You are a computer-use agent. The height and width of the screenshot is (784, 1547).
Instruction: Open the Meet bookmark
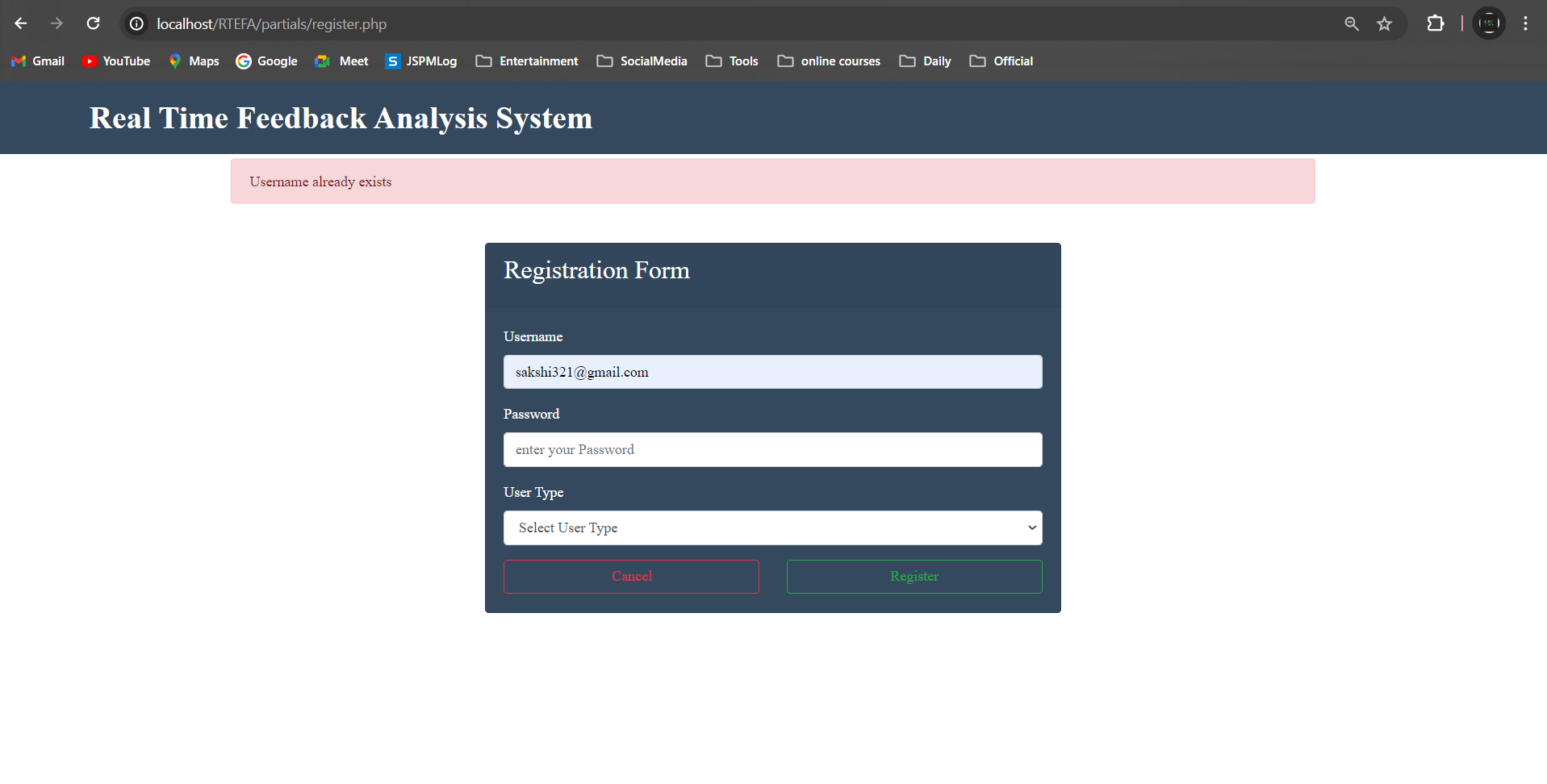tap(341, 61)
